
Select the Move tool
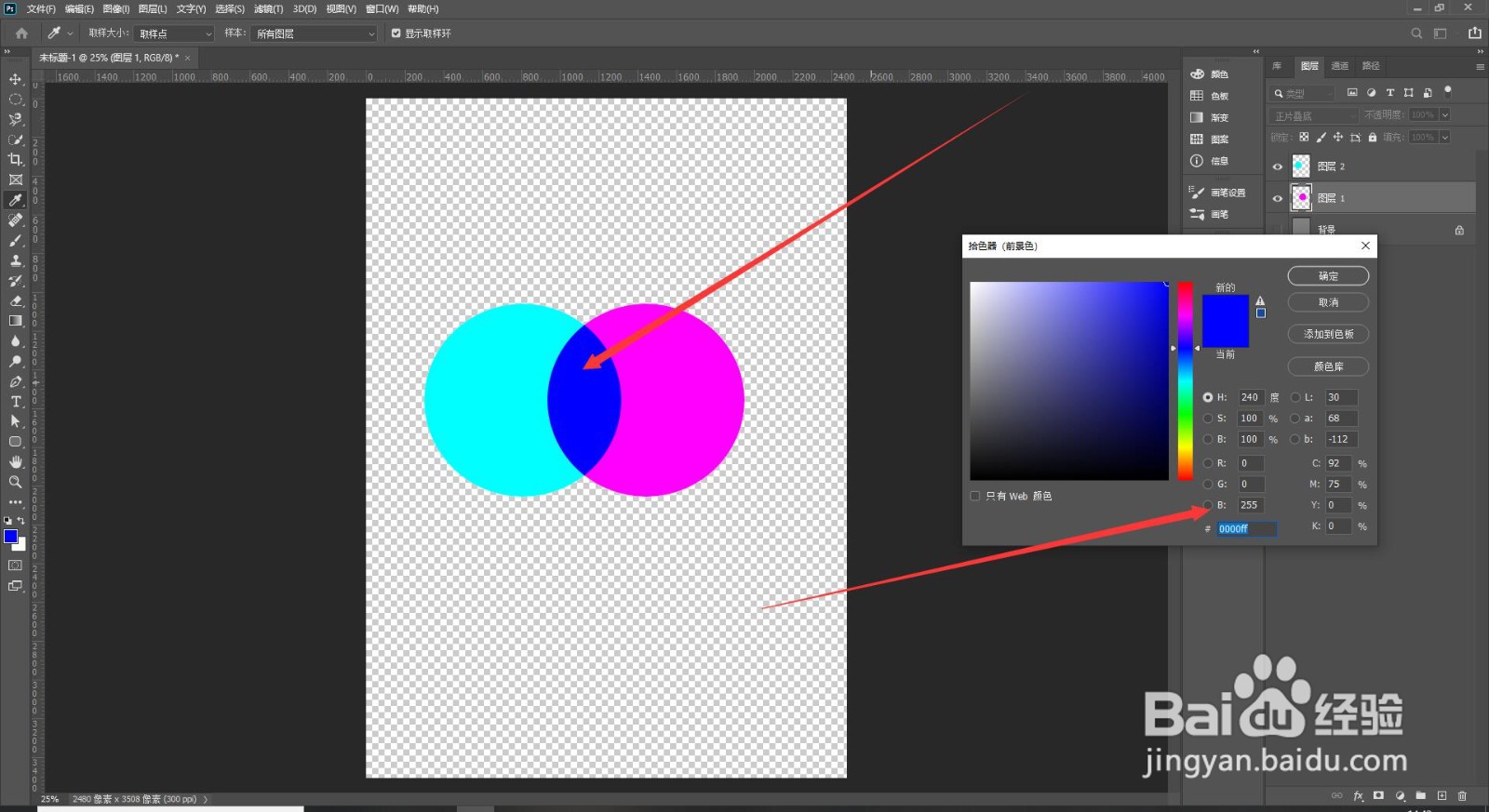click(x=15, y=79)
